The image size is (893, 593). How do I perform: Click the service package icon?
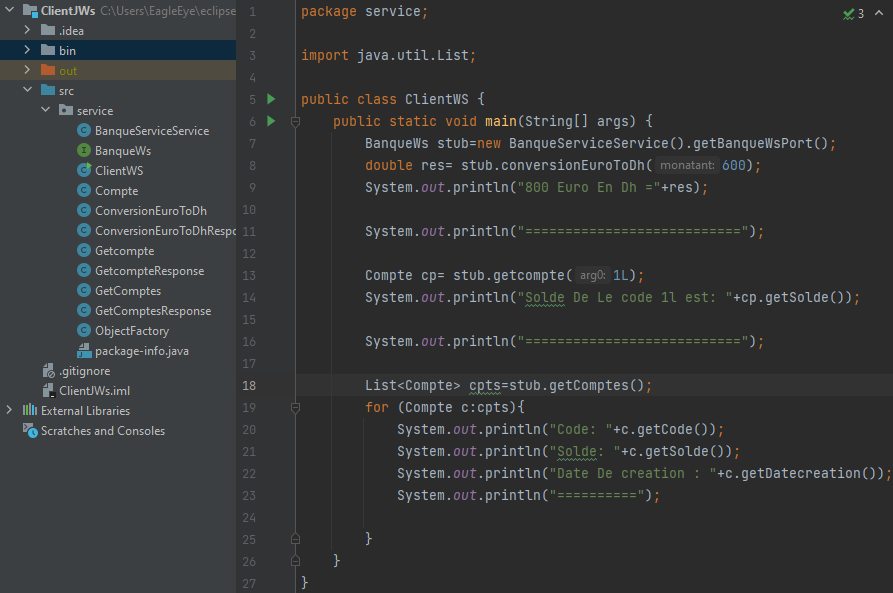(66, 110)
